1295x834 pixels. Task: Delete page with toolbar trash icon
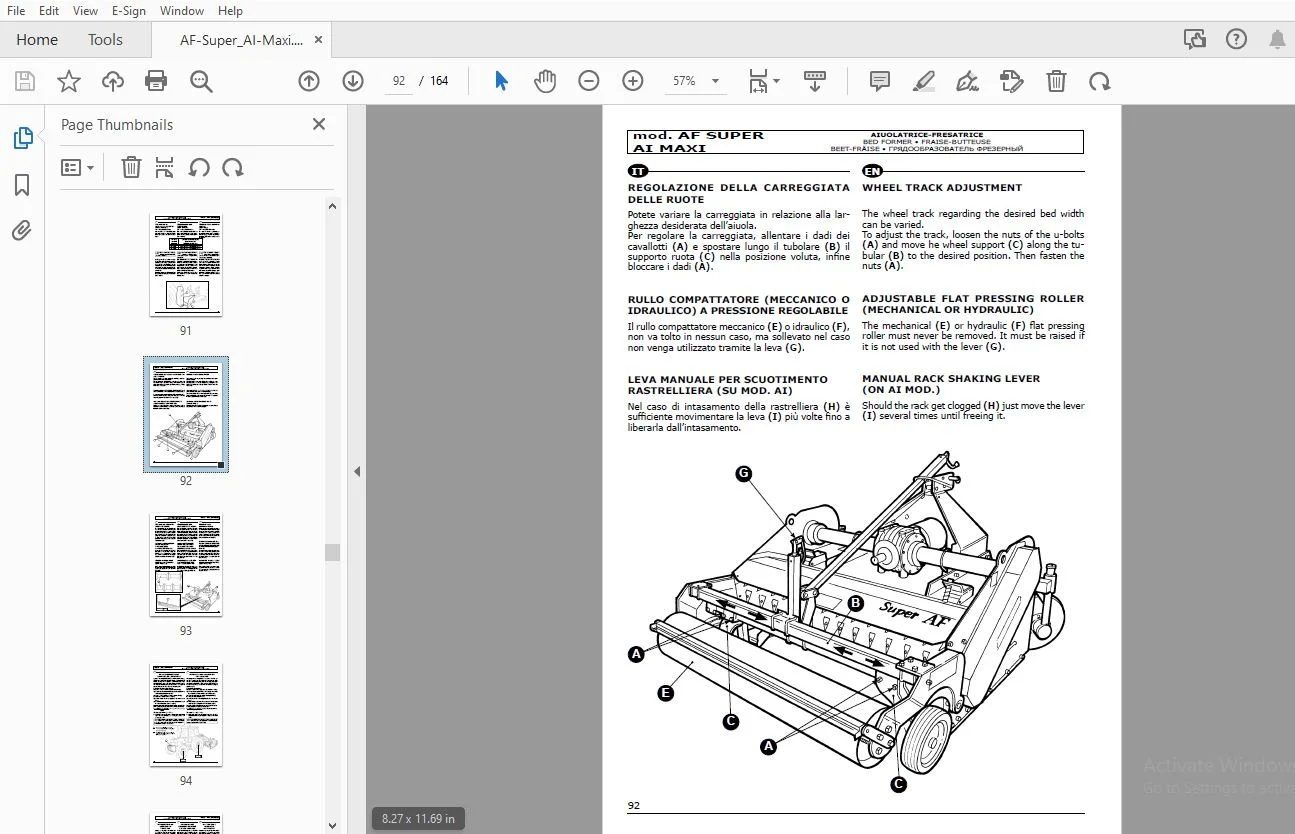point(1056,81)
